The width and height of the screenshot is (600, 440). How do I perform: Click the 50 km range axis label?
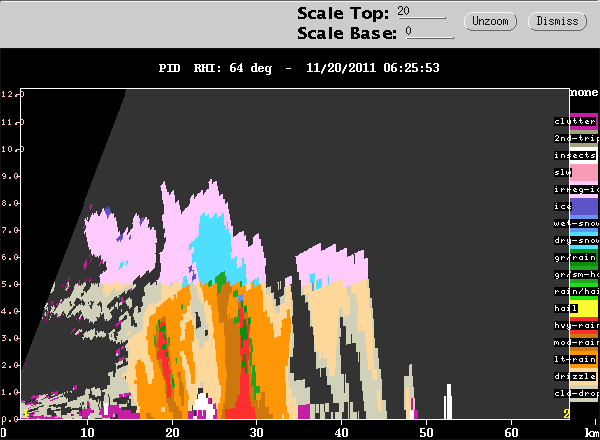(426, 433)
